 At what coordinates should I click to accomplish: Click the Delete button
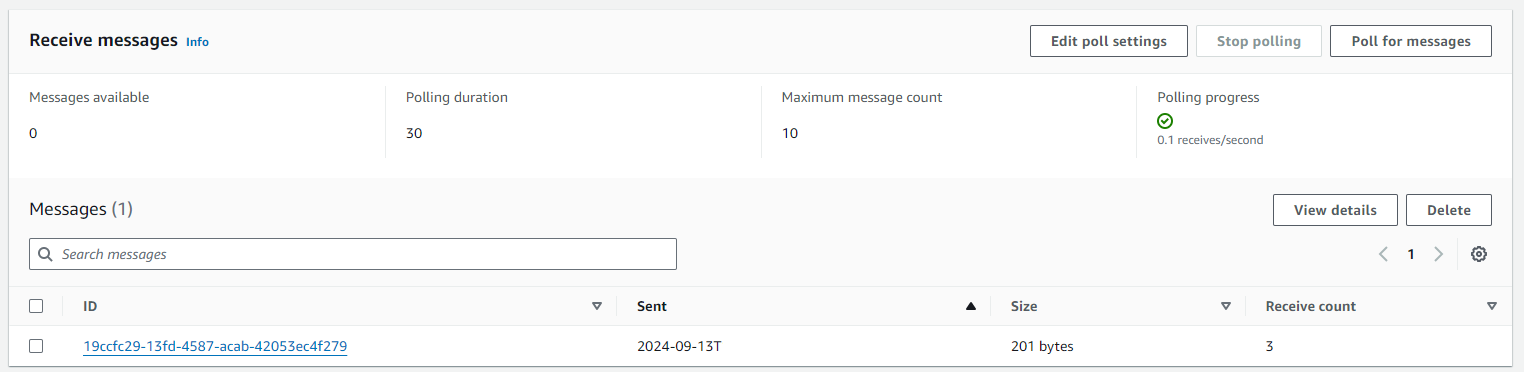click(x=1449, y=210)
